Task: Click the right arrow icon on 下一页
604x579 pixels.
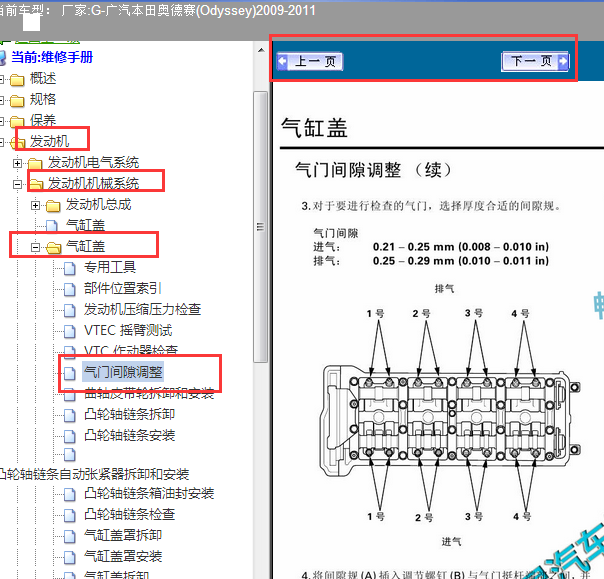Action: point(563,61)
